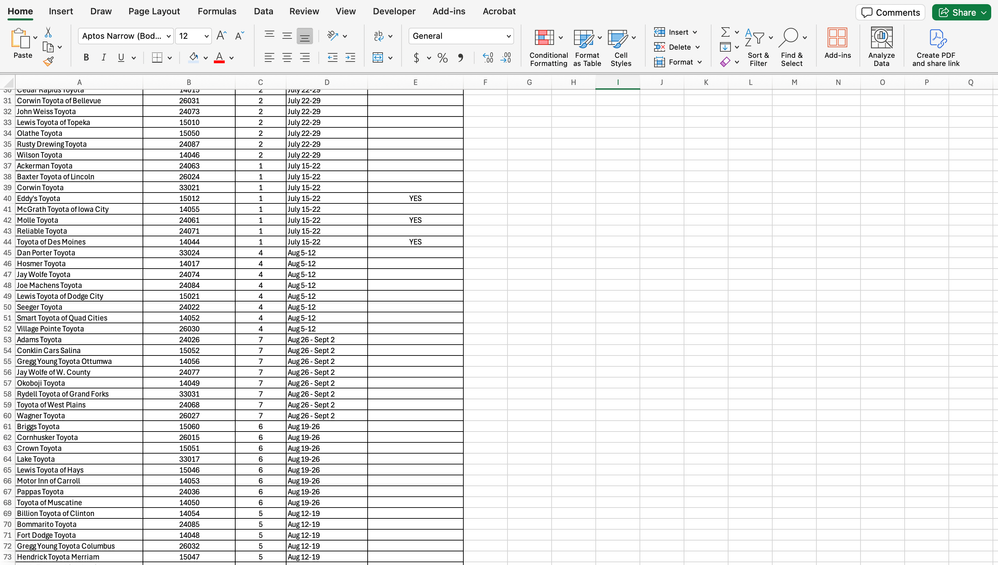Click the Paste clipboard icon
Image resolution: width=998 pixels, height=565 pixels.
[20, 39]
